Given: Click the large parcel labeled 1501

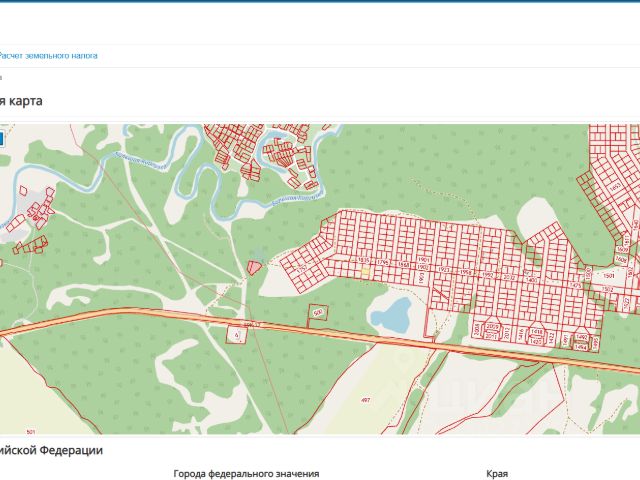Looking at the screenshot, I should (x=609, y=276).
